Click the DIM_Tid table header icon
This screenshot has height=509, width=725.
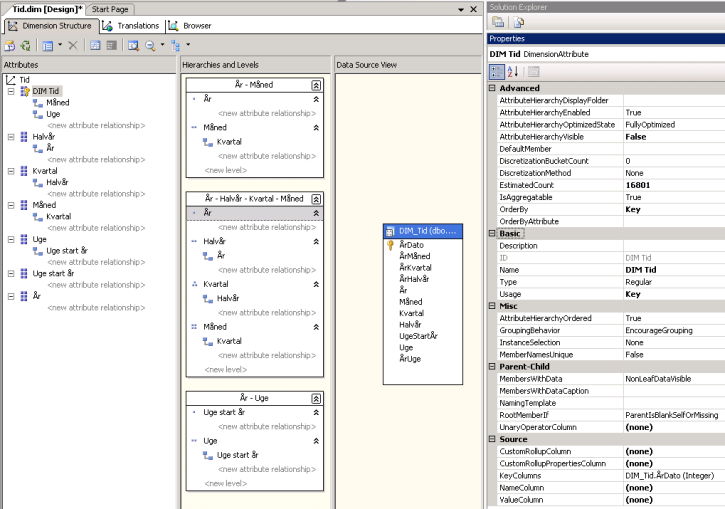[390, 231]
